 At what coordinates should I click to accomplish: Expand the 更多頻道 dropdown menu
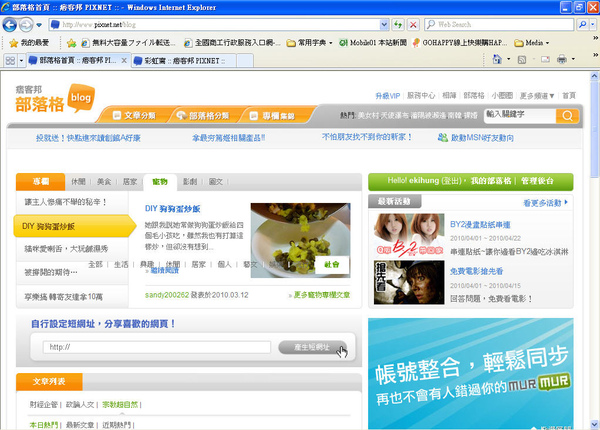(x=537, y=96)
